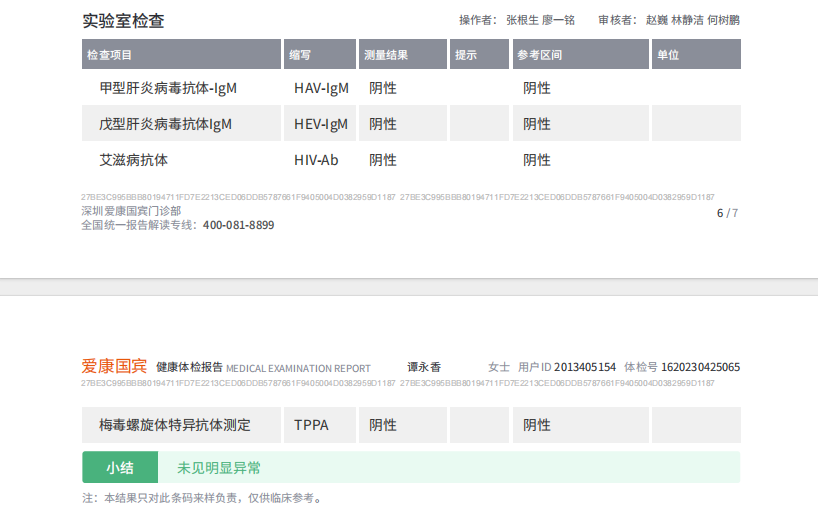Click the hotline number 400-081-8899
The width and height of the screenshot is (818, 520).
(x=238, y=226)
